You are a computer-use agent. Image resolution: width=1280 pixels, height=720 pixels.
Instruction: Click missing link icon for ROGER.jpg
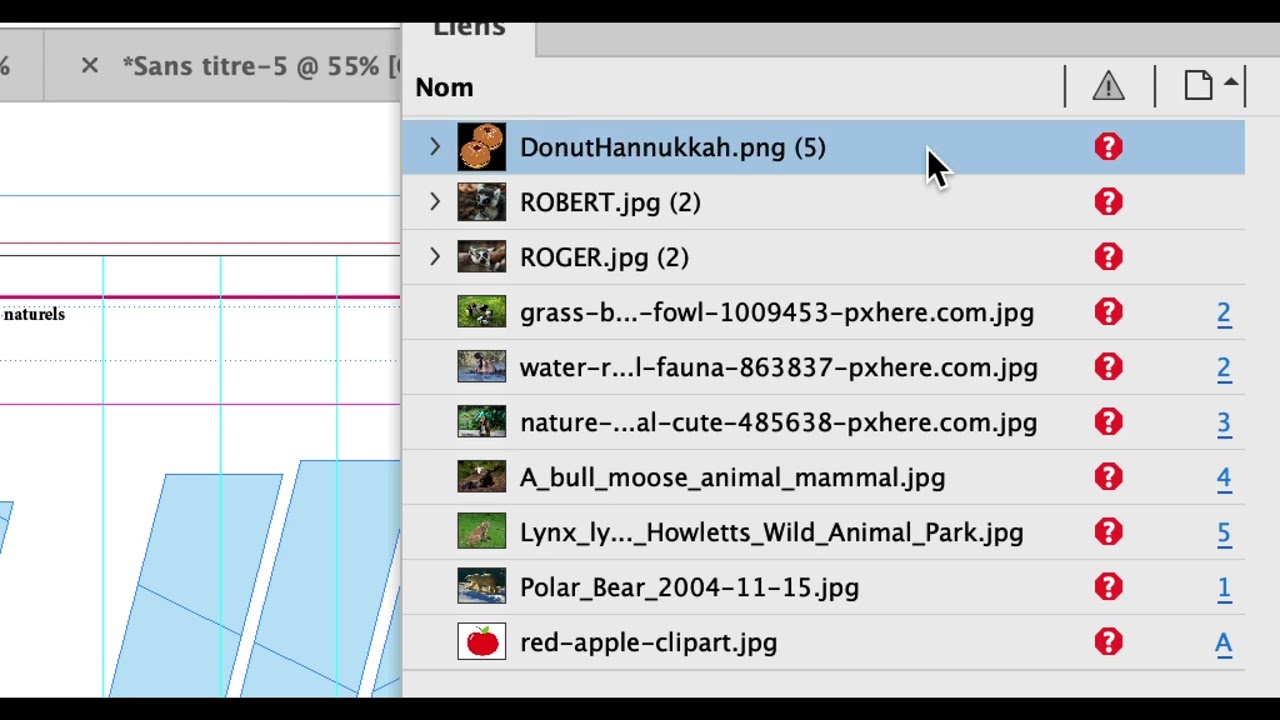pyautogui.click(x=1108, y=258)
